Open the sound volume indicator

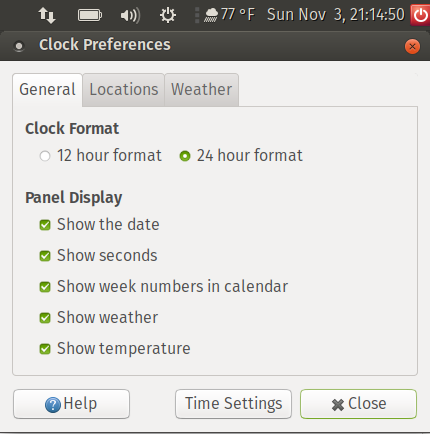pyautogui.click(x=130, y=15)
